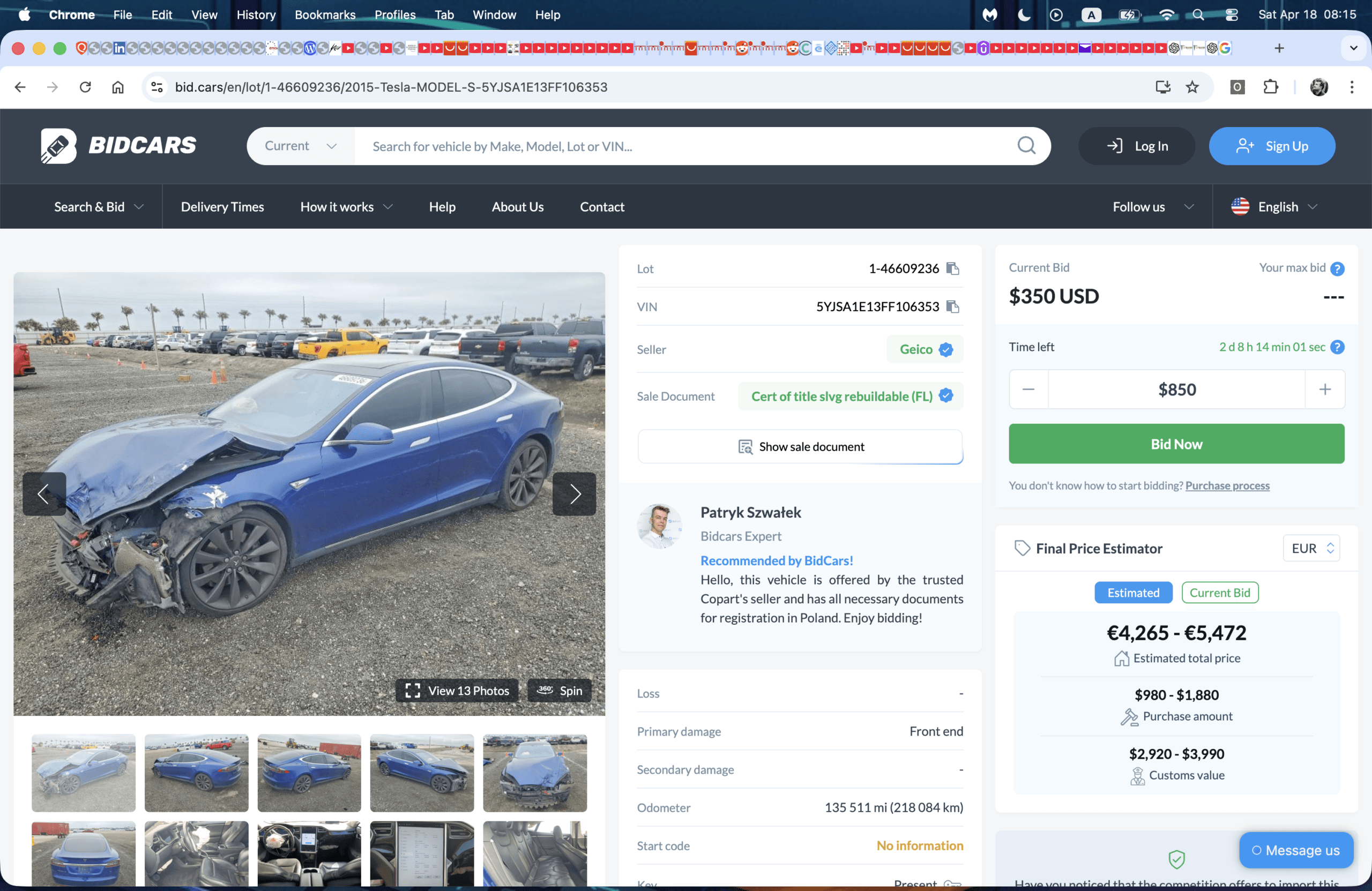The height and width of the screenshot is (891, 1372).
Task: Click the Wi-Fi status icon
Action: [1166, 14]
